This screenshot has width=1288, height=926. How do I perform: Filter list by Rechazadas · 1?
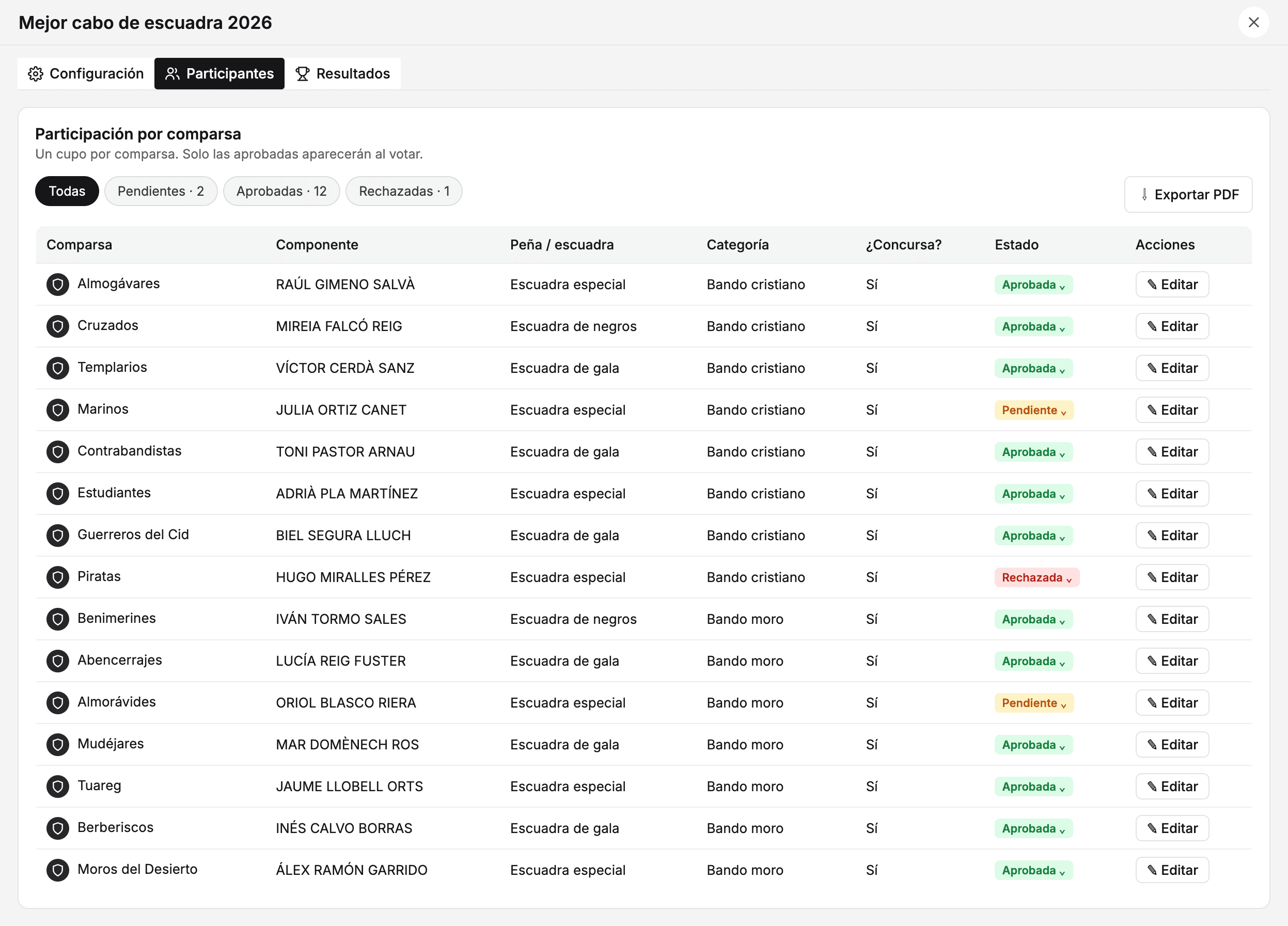[x=404, y=191]
